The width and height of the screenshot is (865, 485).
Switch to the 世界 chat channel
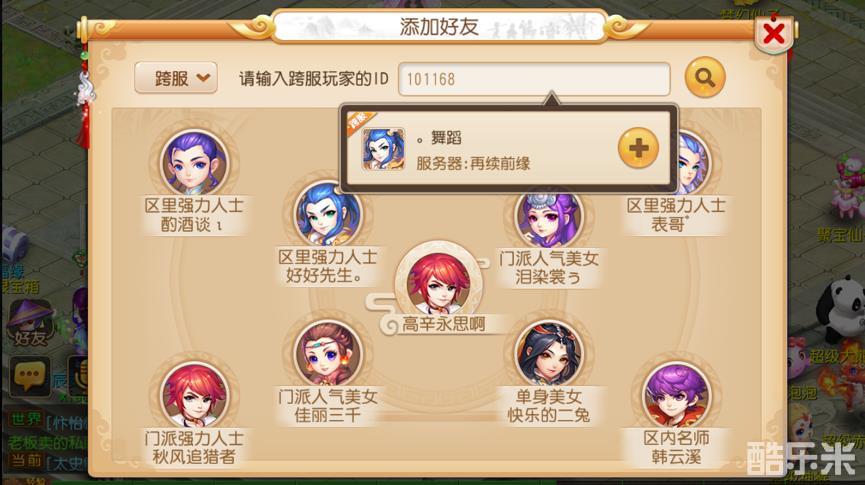25,419
